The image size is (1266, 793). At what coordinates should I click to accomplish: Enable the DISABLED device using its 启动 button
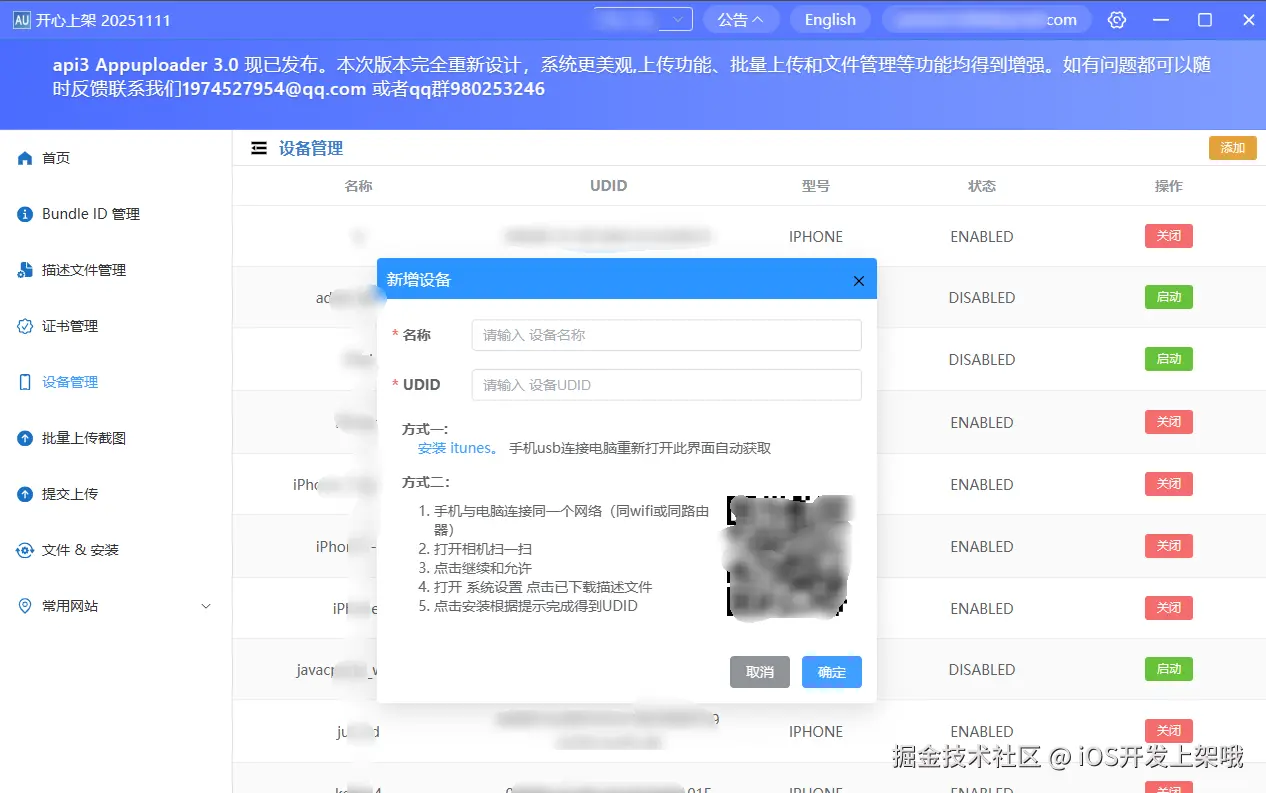[x=1168, y=297]
